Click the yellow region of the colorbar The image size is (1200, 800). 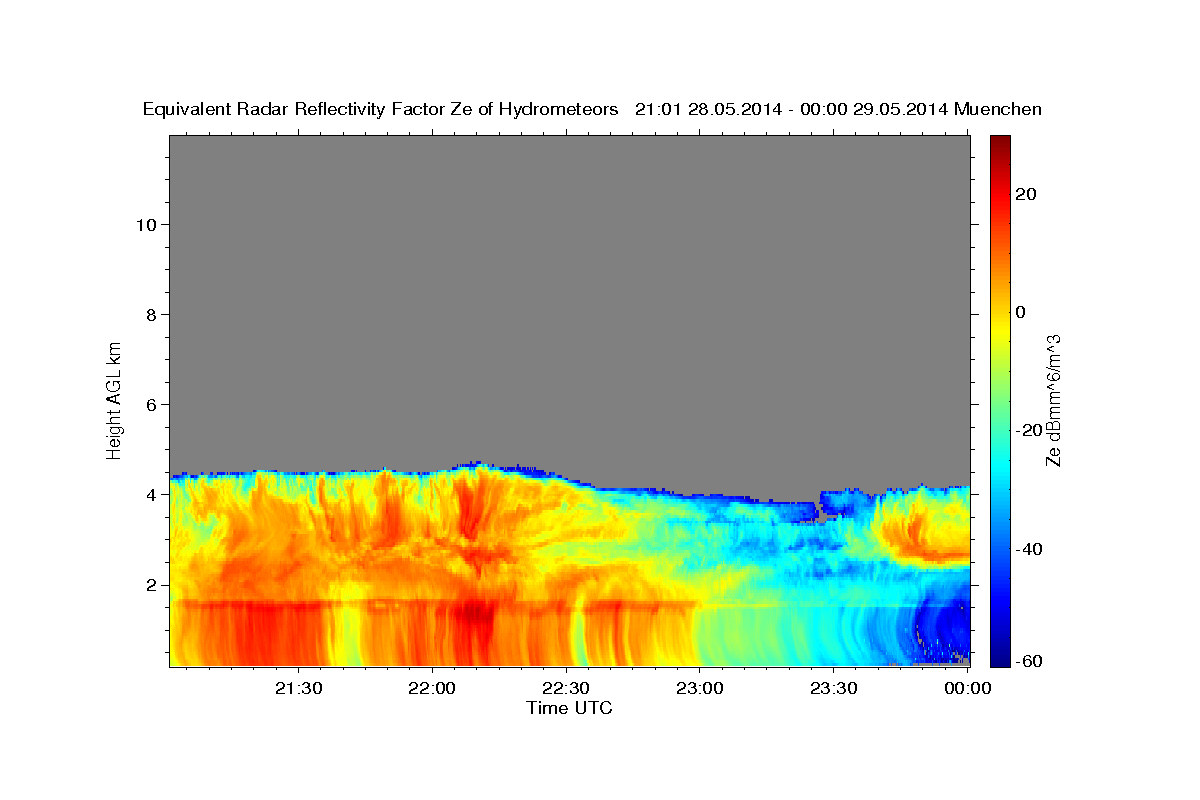(x=1000, y=330)
